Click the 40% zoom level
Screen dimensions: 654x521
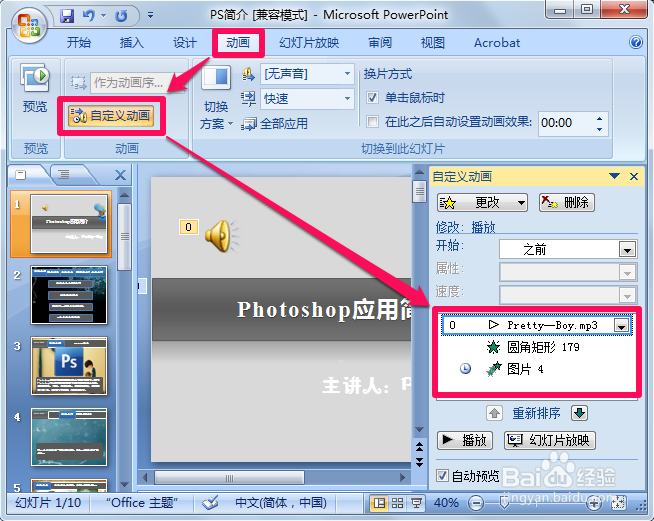point(446,503)
